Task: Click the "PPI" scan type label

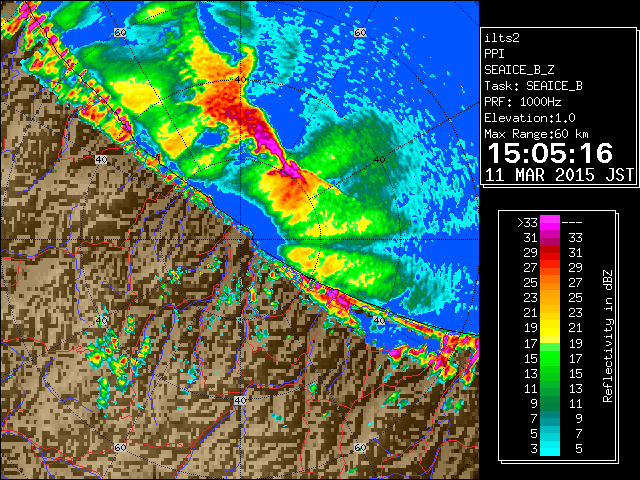Action: pyautogui.click(x=494, y=54)
